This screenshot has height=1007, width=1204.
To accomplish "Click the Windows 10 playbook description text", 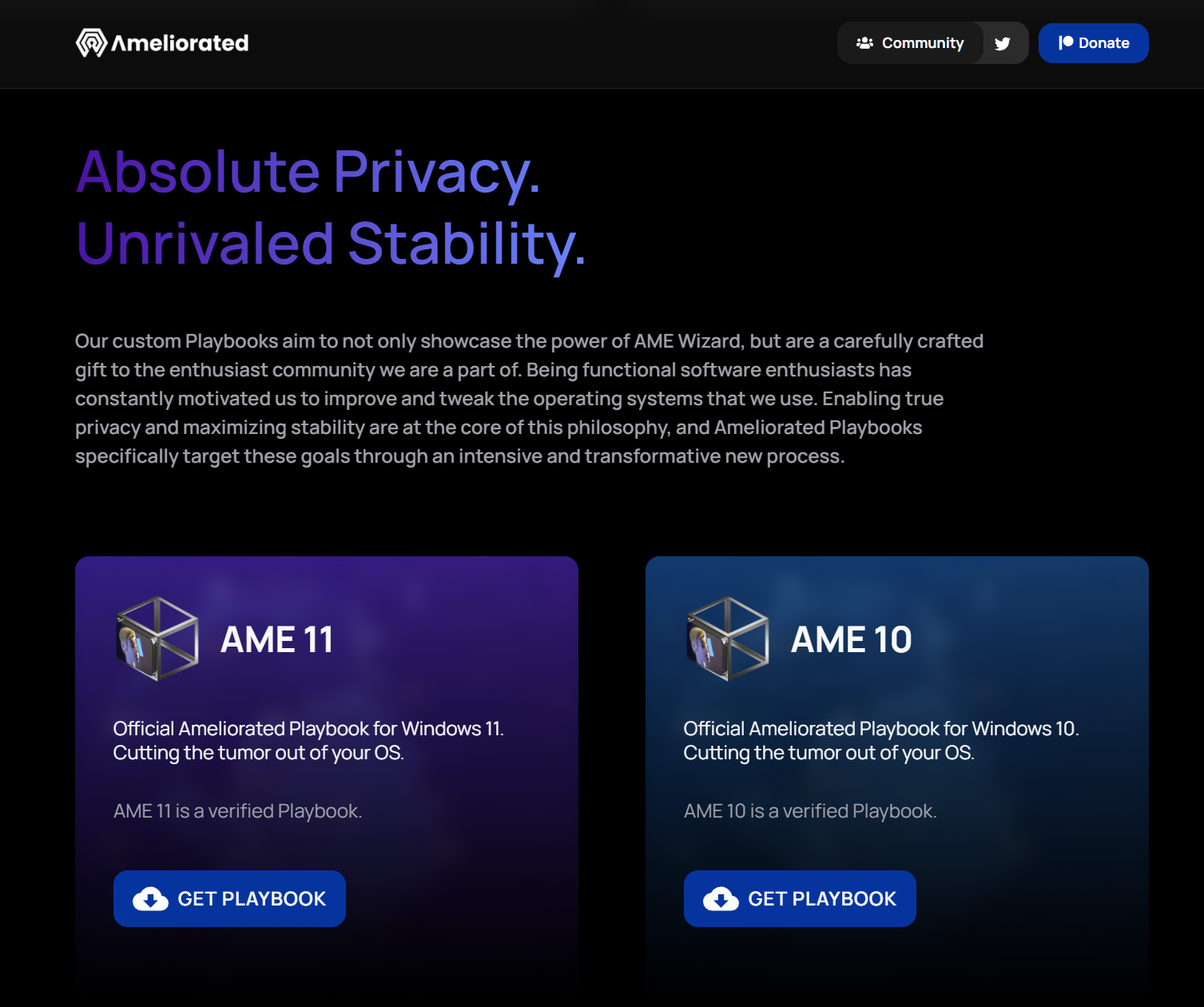I will click(x=880, y=741).
